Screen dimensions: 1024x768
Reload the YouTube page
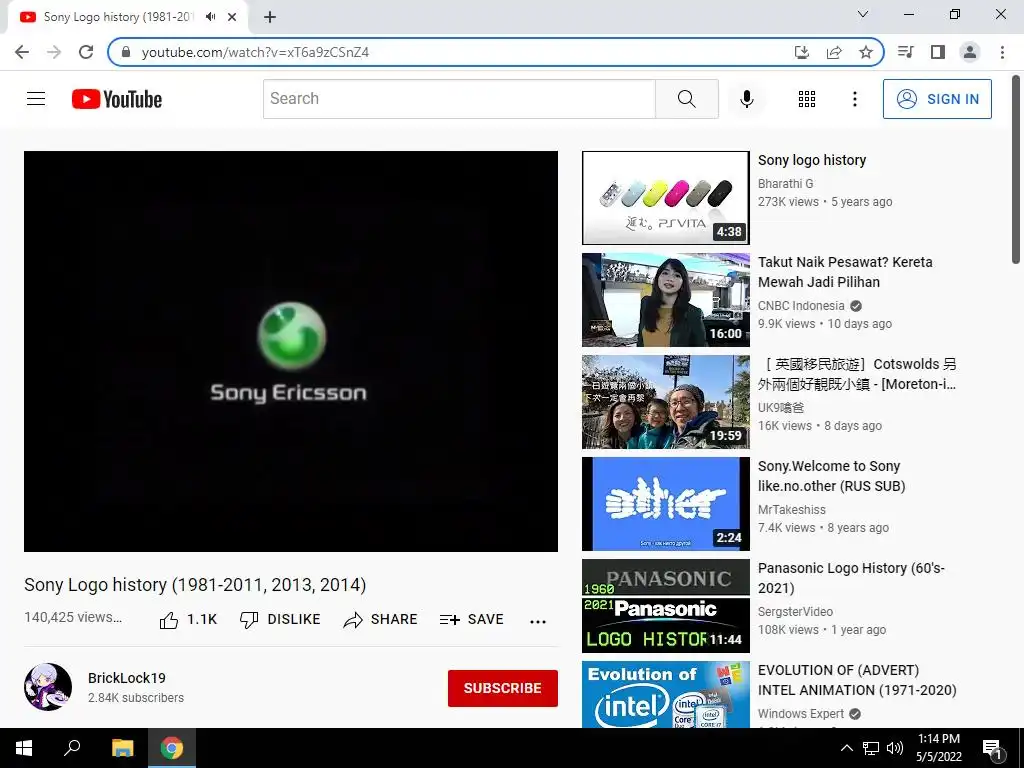click(x=86, y=52)
